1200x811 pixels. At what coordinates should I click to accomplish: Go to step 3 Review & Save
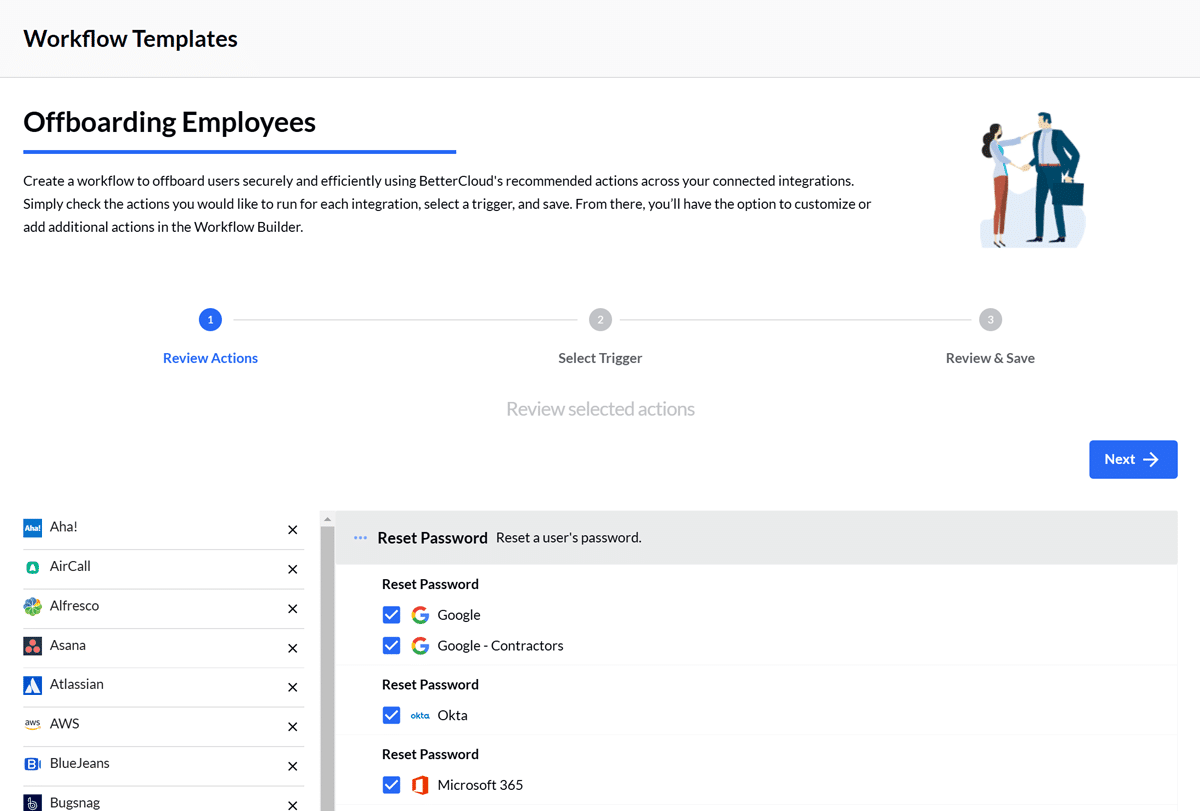(990, 358)
